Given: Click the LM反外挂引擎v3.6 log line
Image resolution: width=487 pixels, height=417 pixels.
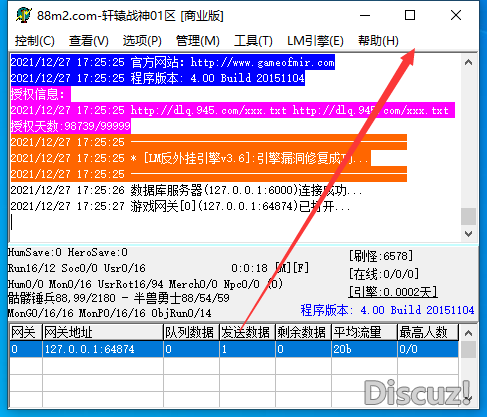Looking at the screenshot, I should pyautogui.click(x=190, y=158).
